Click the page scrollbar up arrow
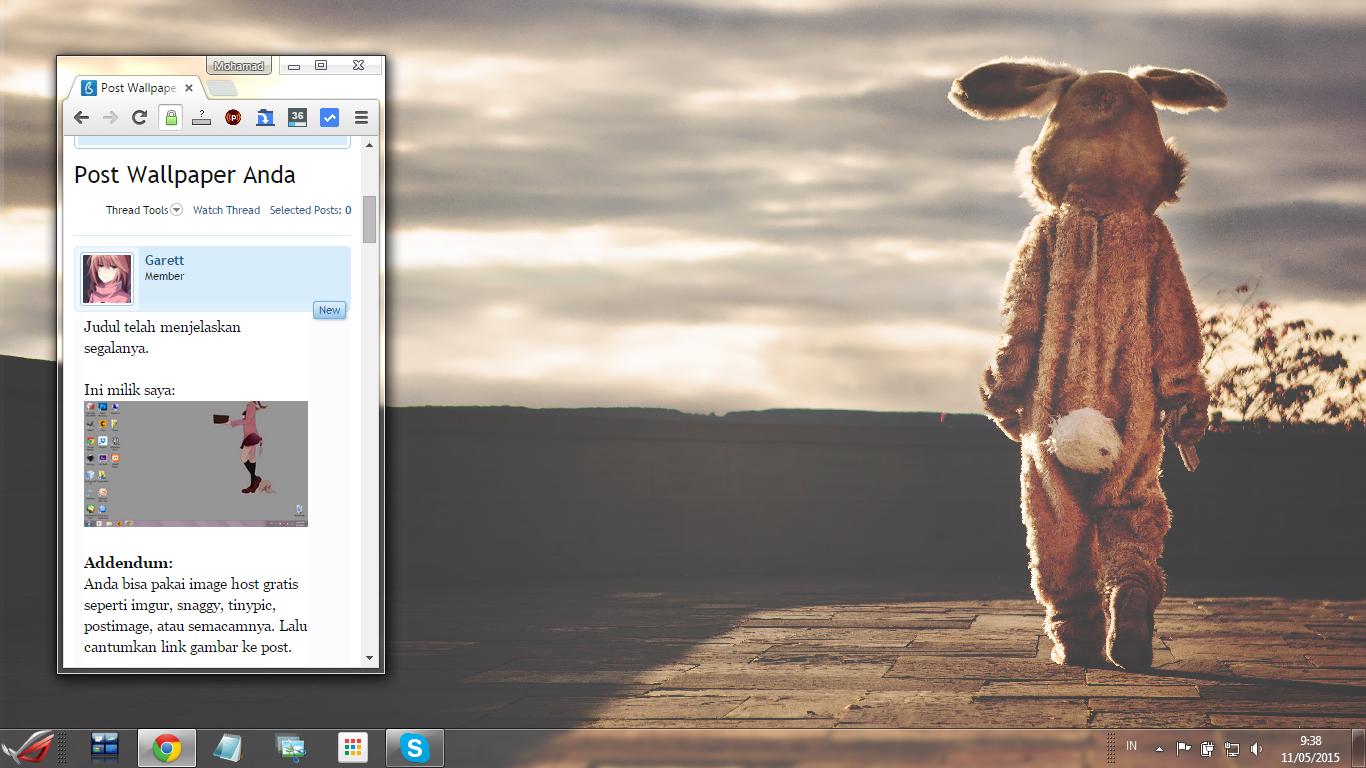 (369, 145)
